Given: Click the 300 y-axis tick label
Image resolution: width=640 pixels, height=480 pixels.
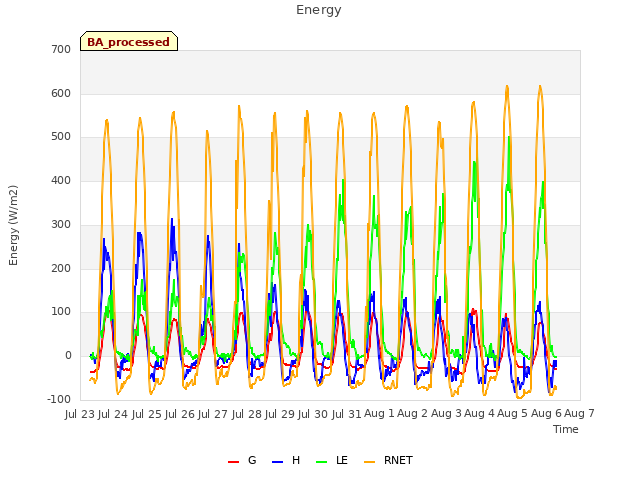Looking at the screenshot, I should tap(61, 224).
